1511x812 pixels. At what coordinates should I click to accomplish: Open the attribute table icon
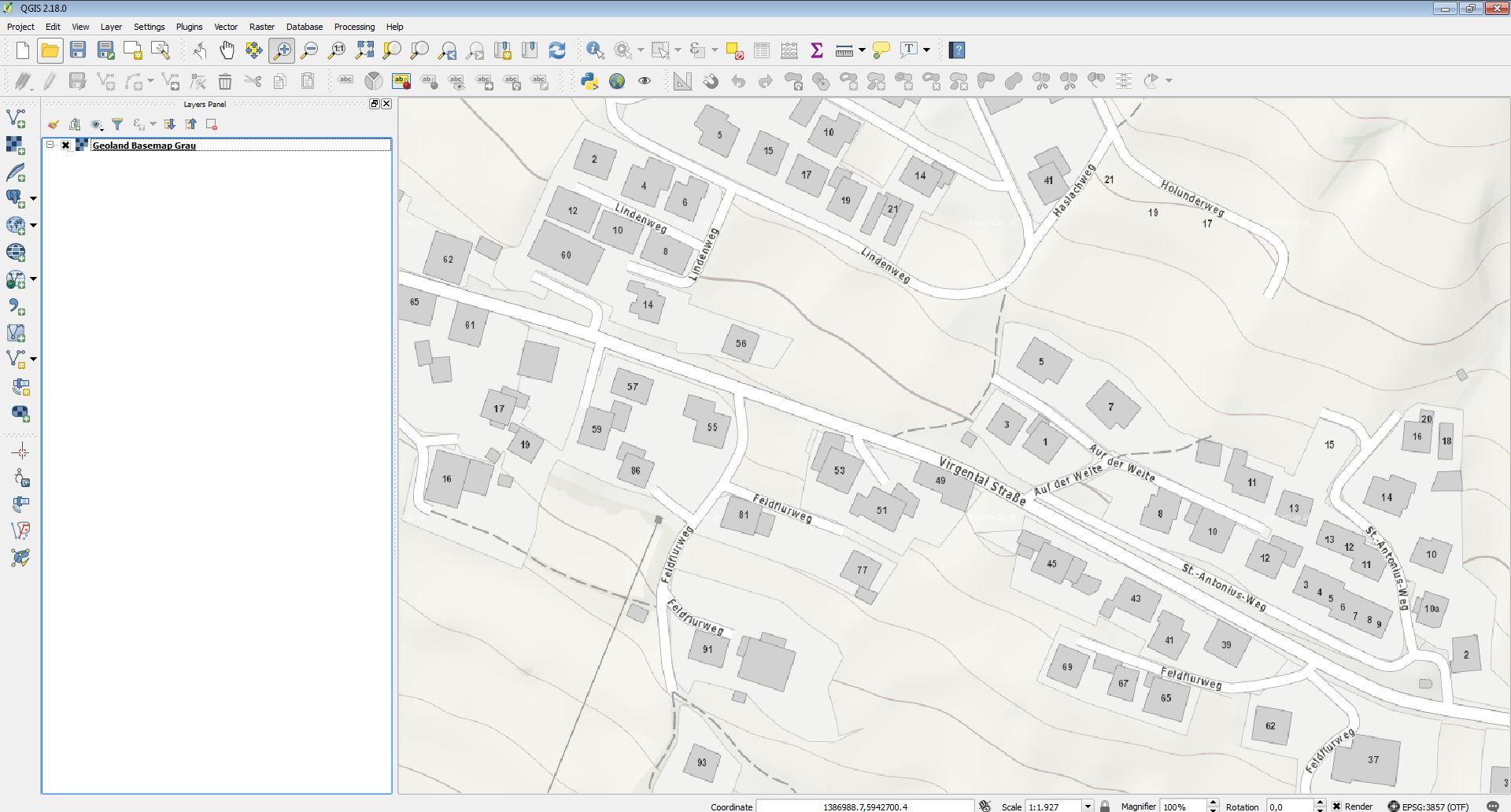(762, 50)
